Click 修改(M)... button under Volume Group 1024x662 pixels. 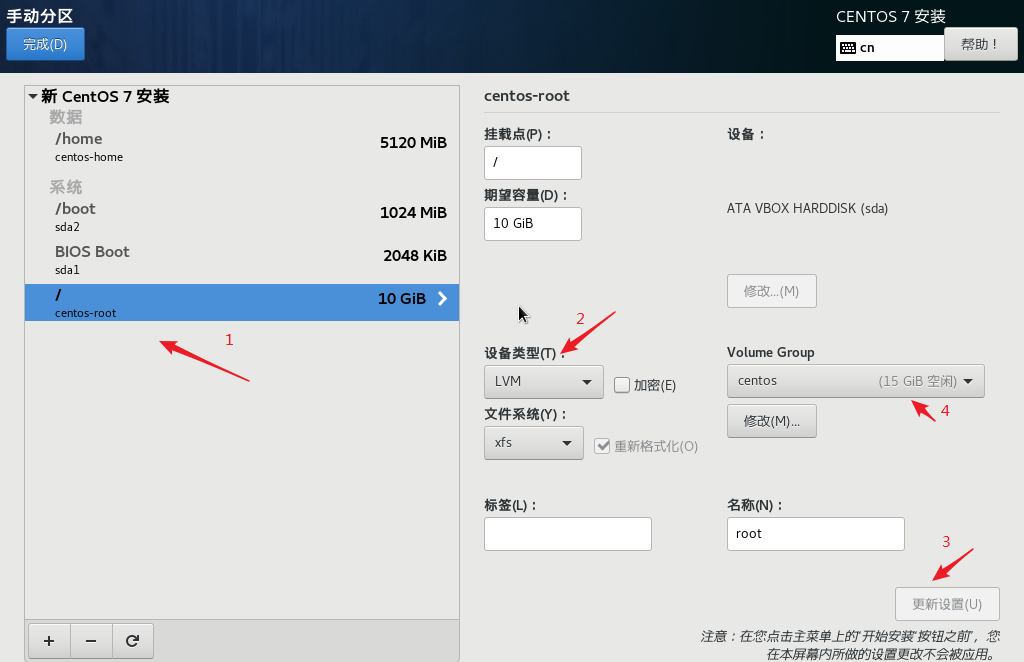771,421
